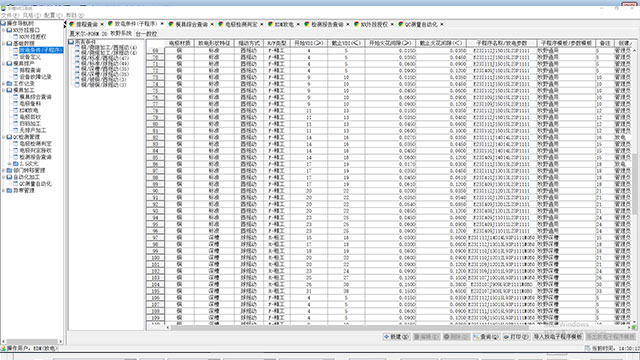
Task: Click the folder icon beside 工作记录
Action: (x=9, y=83)
